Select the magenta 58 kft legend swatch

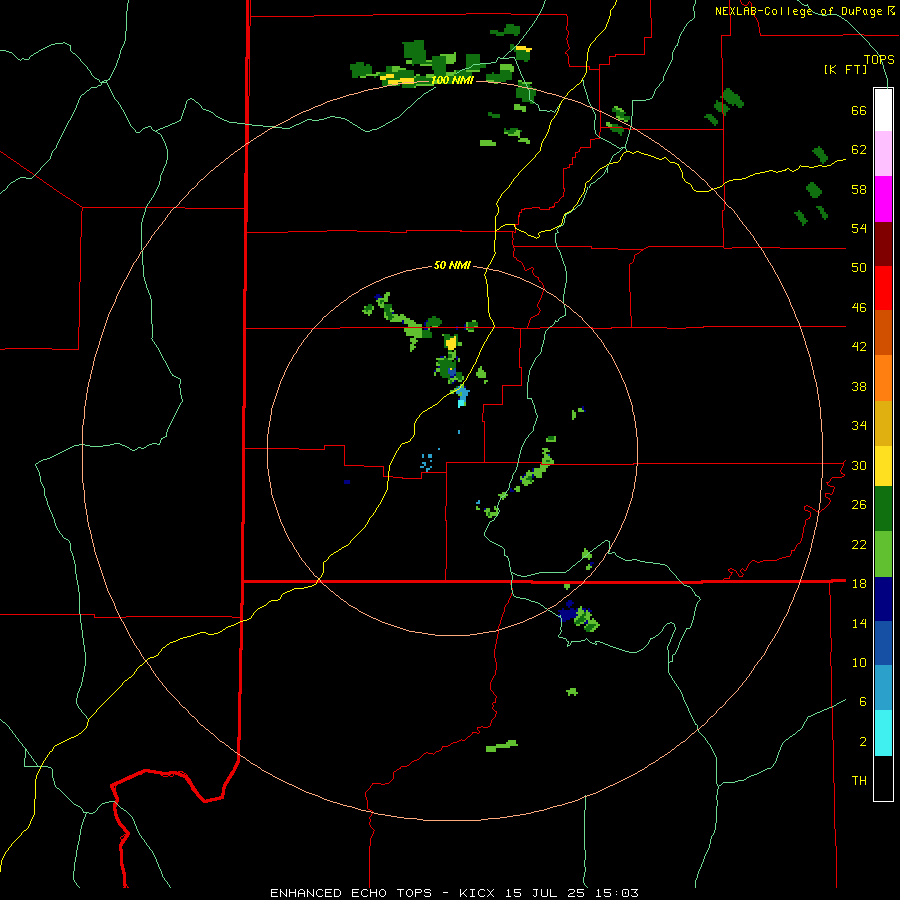point(883,199)
